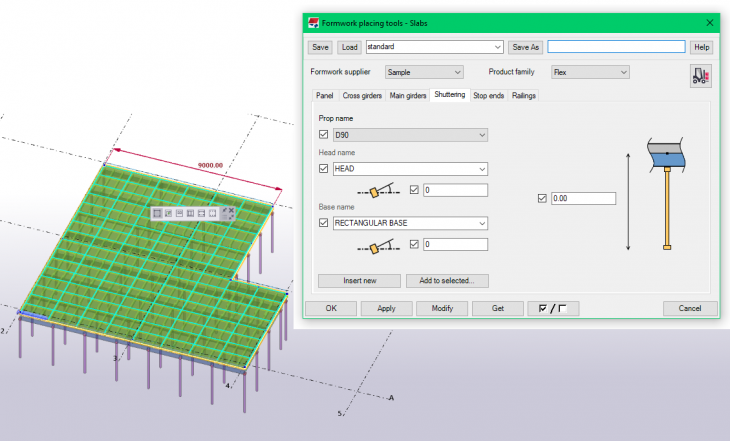Click the Modify button
The image size is (730, 441).
pos(442,308)
